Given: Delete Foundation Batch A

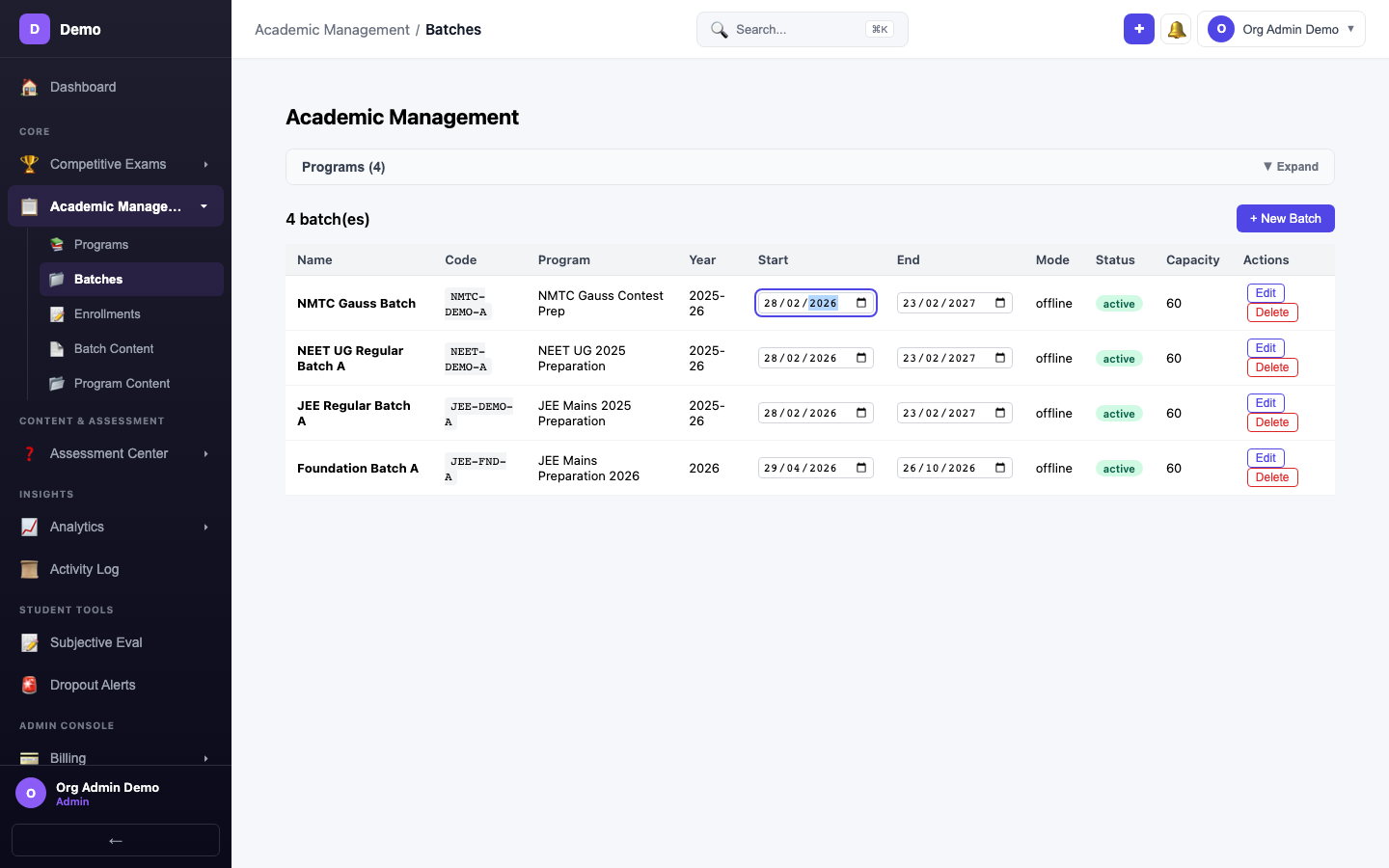Looking at the screenshot, I should tap(1272, 477).
